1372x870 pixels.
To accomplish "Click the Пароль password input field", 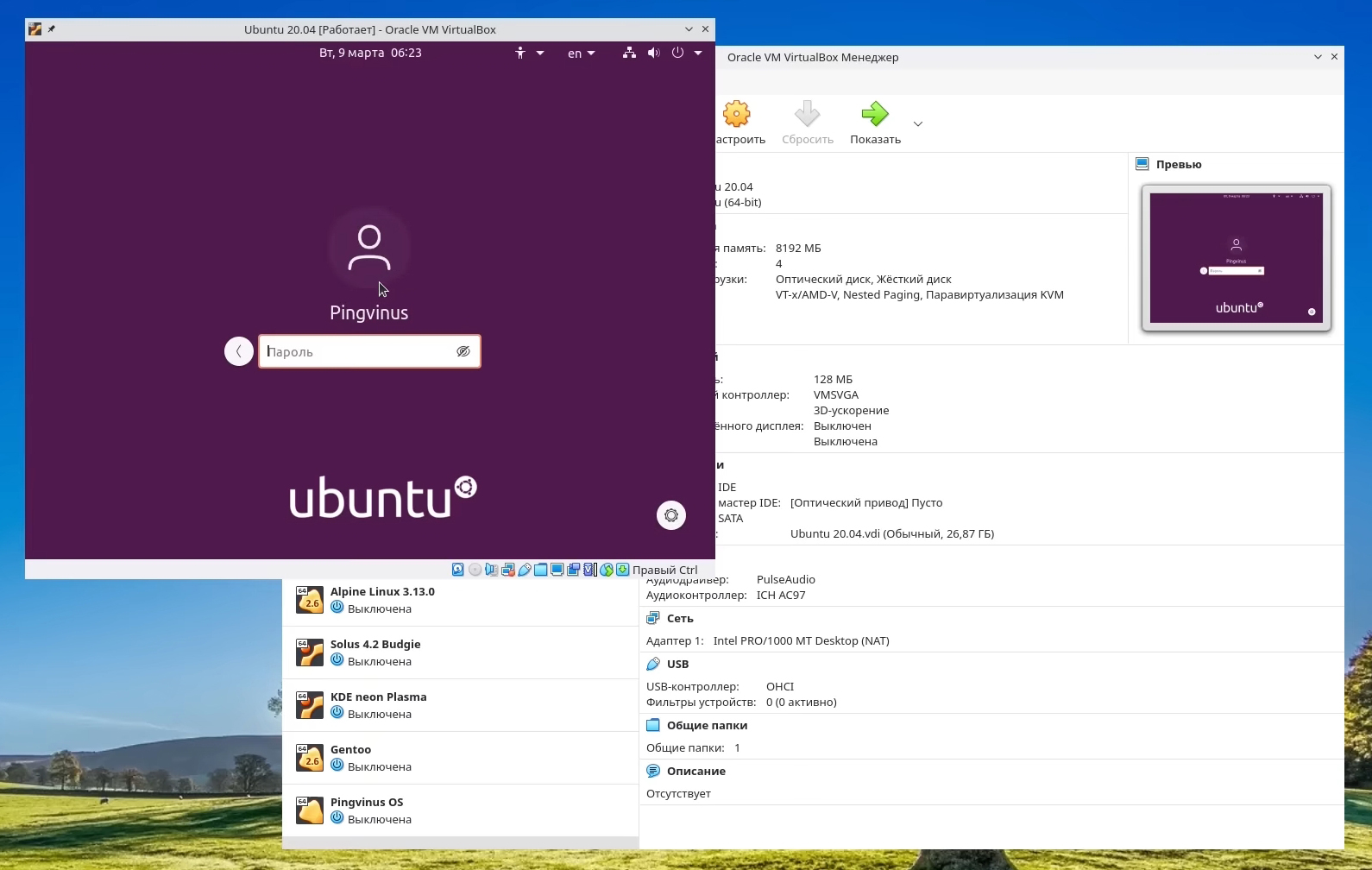I will pos(369,351).
